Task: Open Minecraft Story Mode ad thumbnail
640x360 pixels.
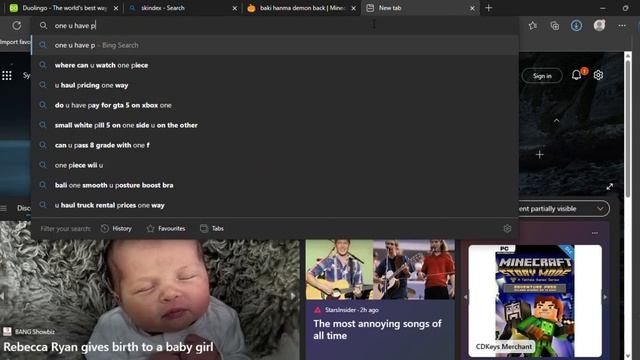Action: click(x=535, y=301)
